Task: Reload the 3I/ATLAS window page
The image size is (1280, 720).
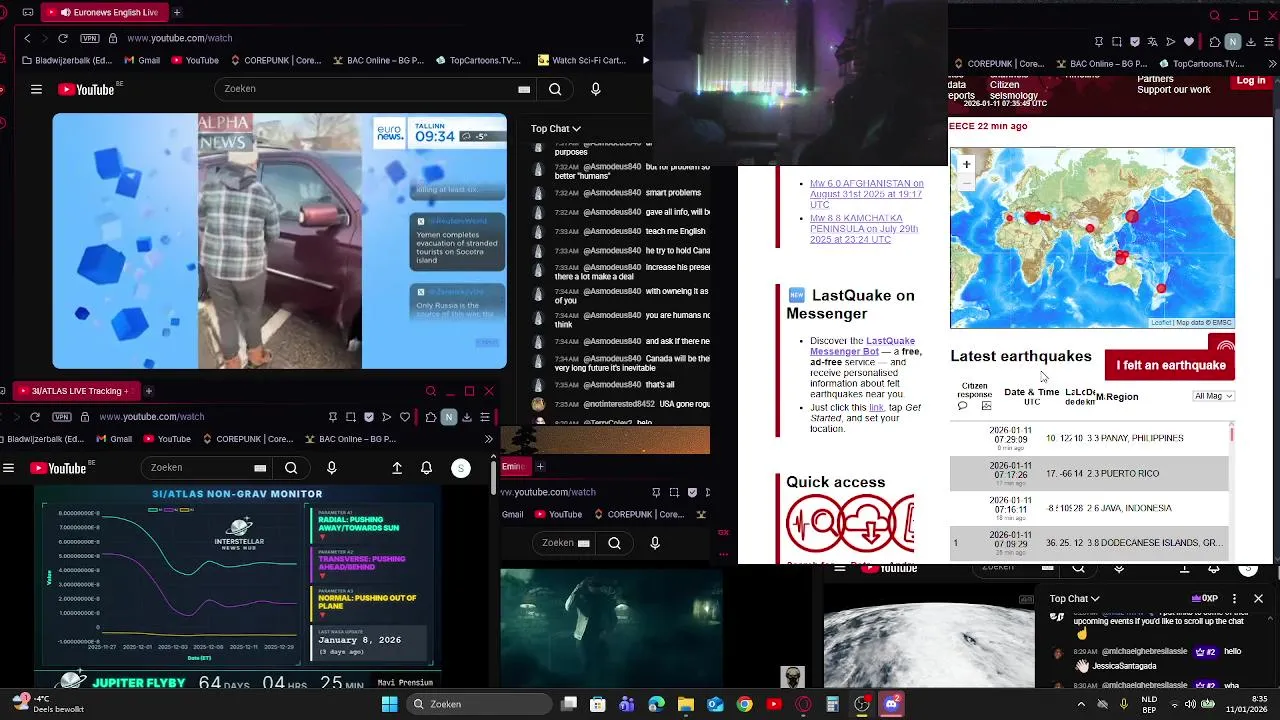Action: coord(35,417)
